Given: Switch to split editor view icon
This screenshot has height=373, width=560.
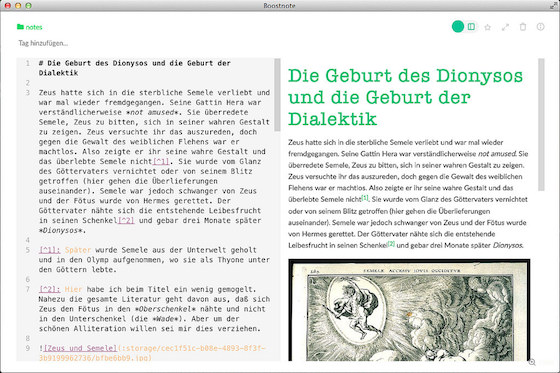Looking at the screenshot, I should (471, 26).
